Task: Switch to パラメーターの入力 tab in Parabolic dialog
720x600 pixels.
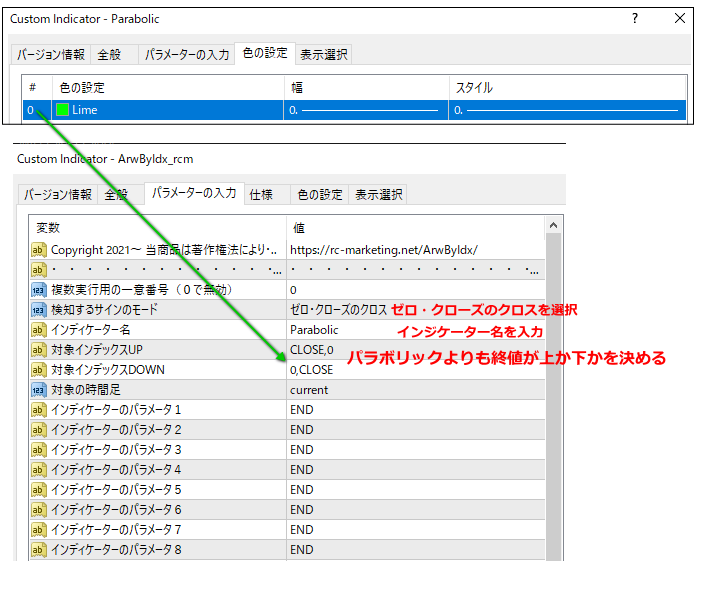Action: point(186,54)
